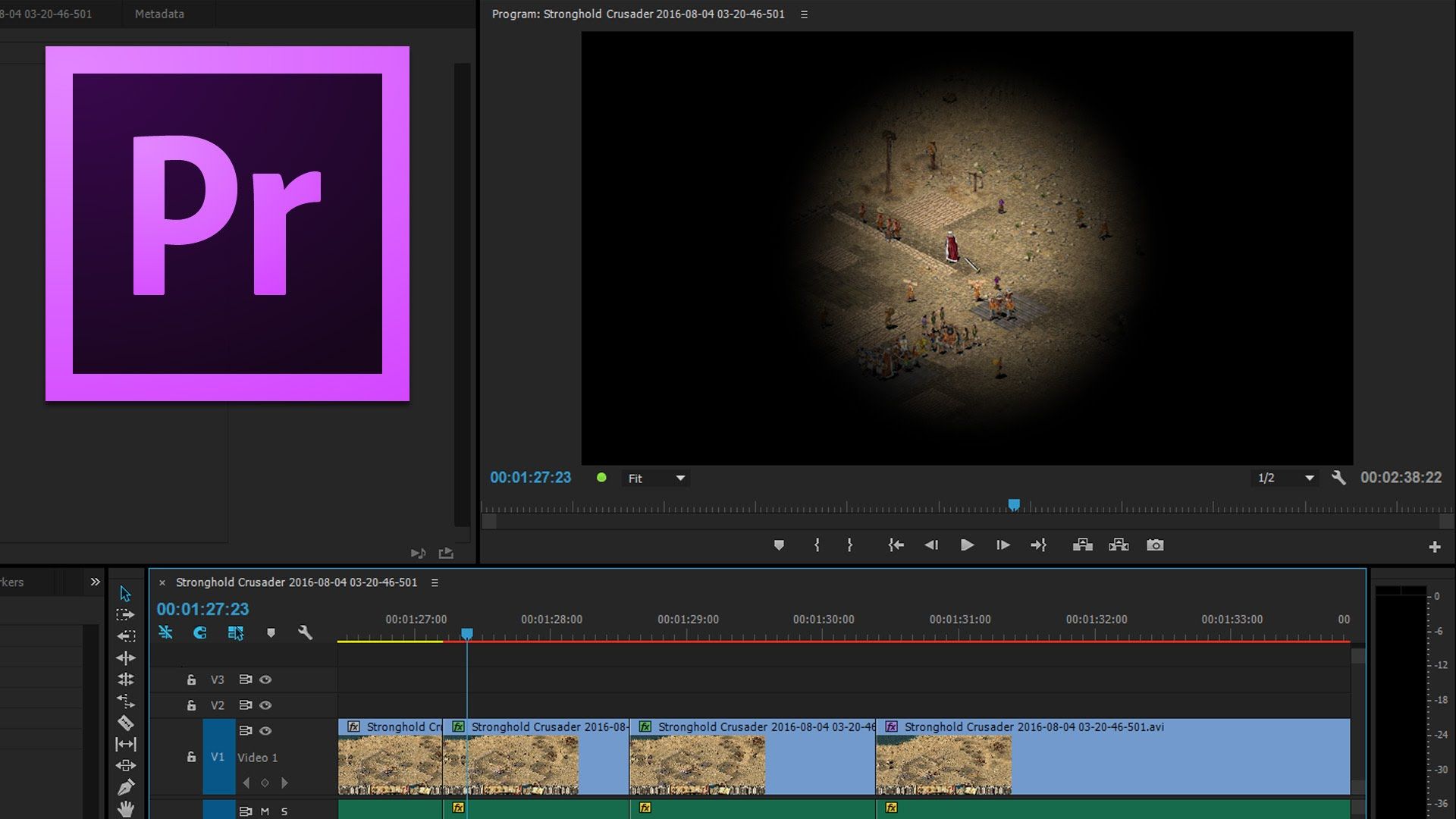Screen dimensions: 1456x819
Task: Click the Lift button in program monitor
Action: coord(1083,545)
